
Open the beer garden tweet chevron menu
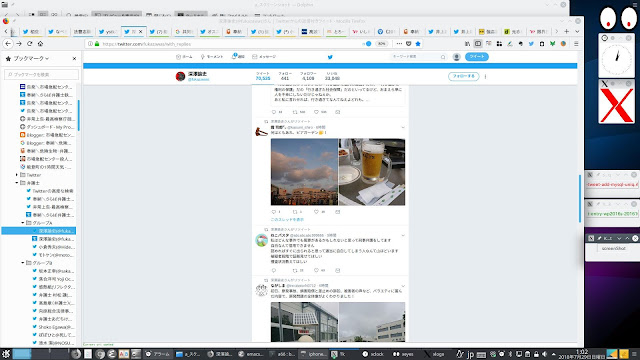[403, 128]
